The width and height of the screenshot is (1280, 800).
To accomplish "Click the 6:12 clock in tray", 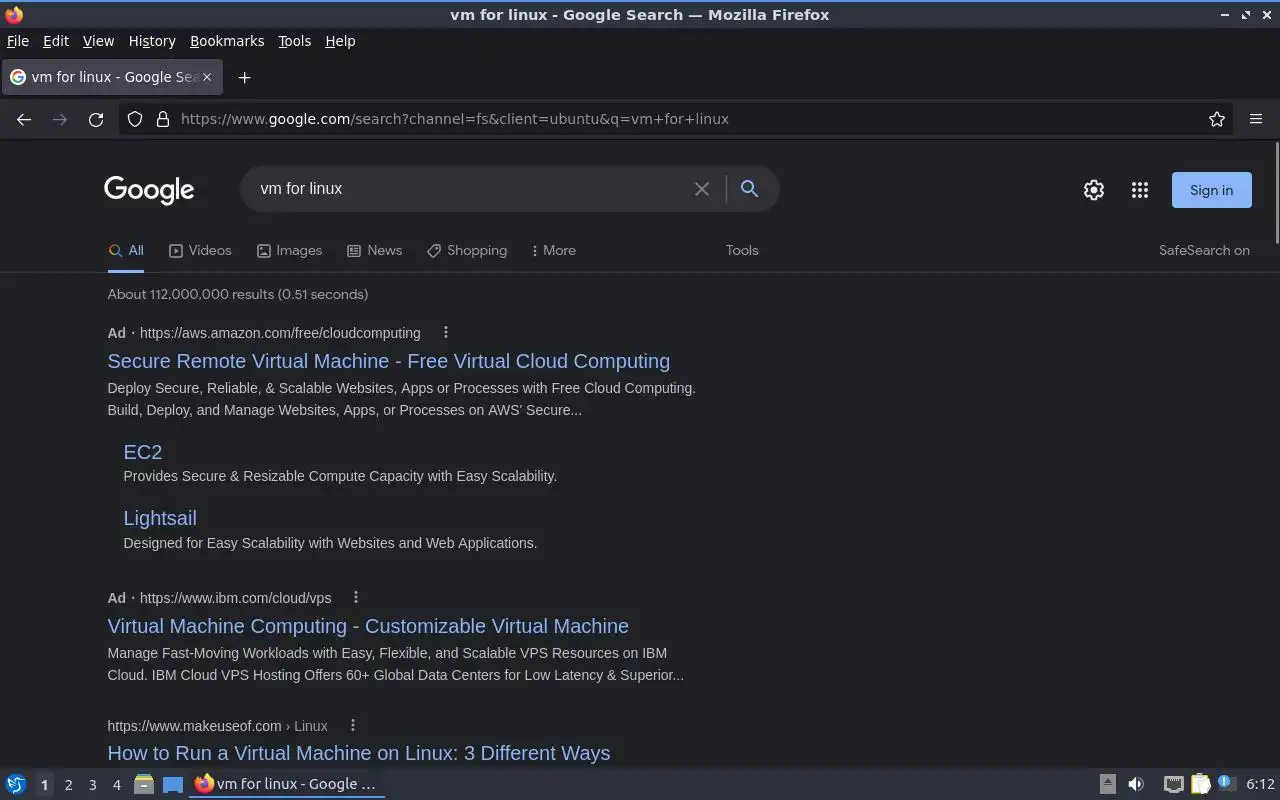I will 1261,784.
